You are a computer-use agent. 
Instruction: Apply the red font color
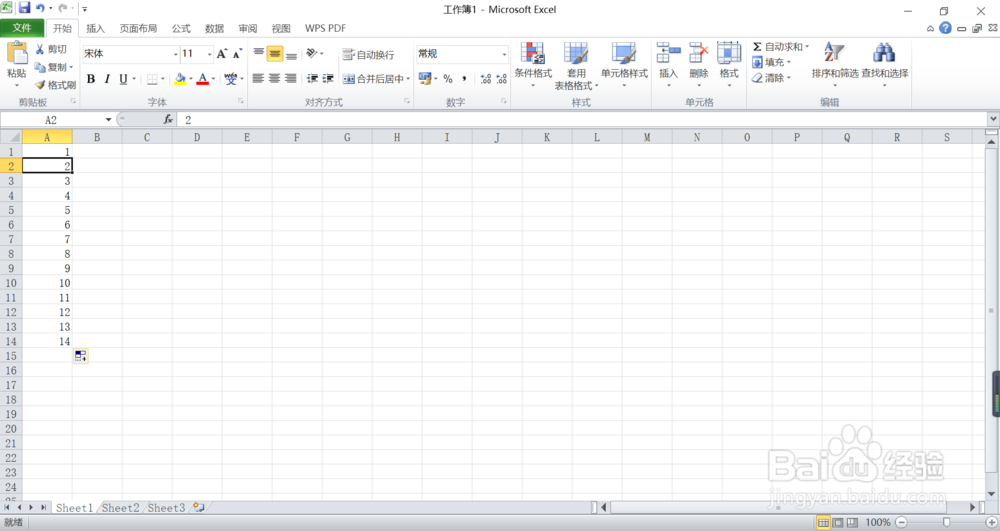[x=203, y=79]
